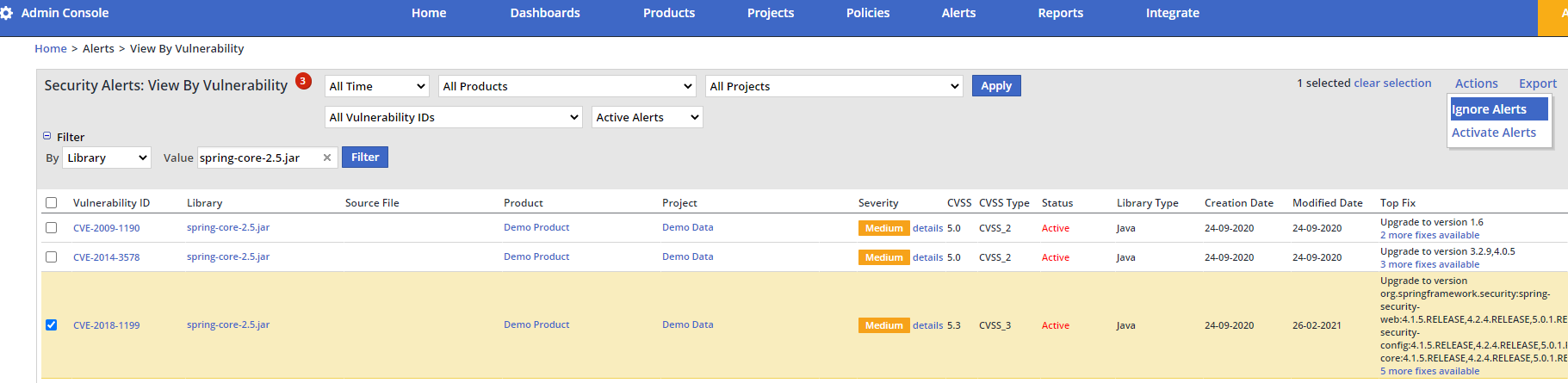Image resolution: width=1568 pixels, height=383 pixels.
Task: Click into the filter Value text field
Action: (x=258, y=158)
